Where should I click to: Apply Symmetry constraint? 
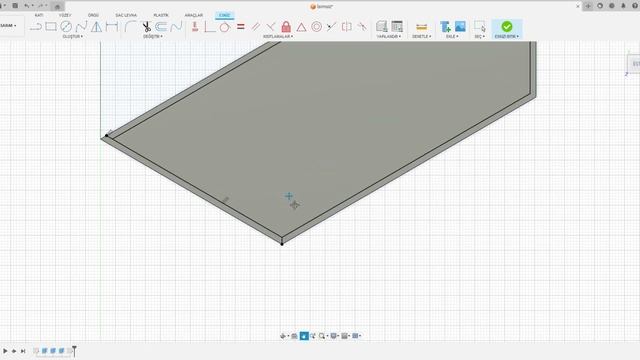click(347, 27)
